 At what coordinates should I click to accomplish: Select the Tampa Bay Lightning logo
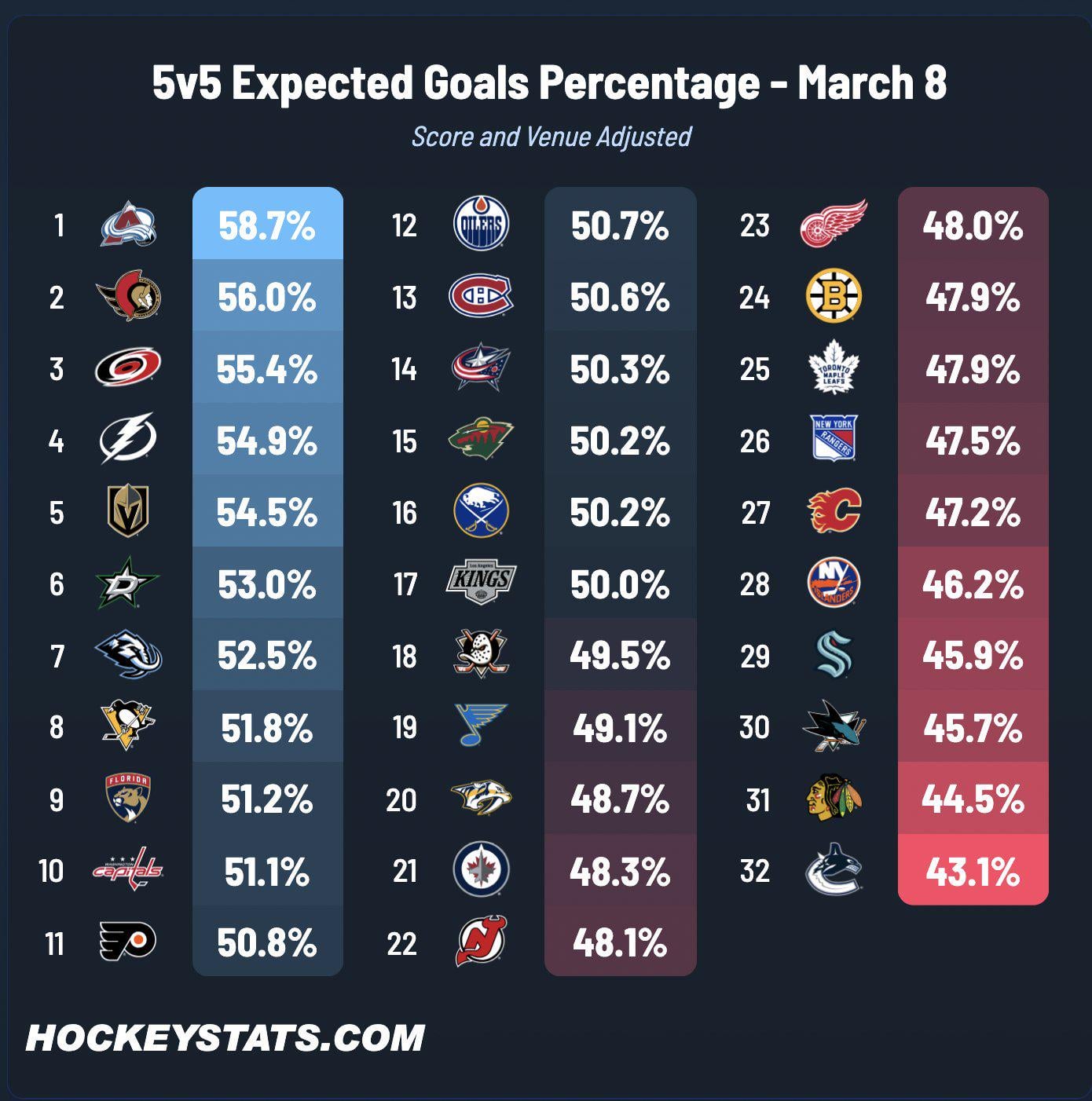pos(129,440)
